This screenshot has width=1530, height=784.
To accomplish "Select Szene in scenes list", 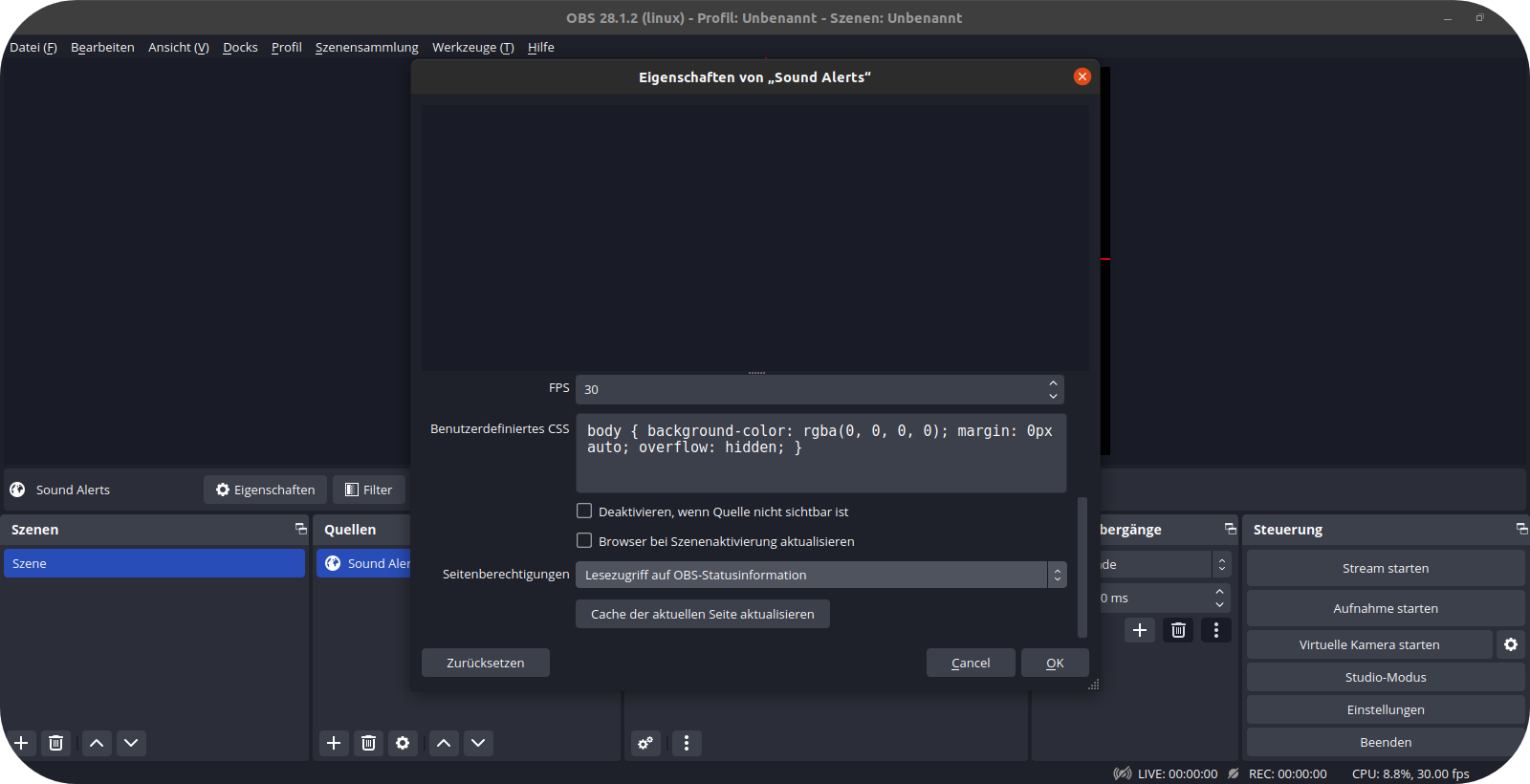I will click(x=154, y=563).
